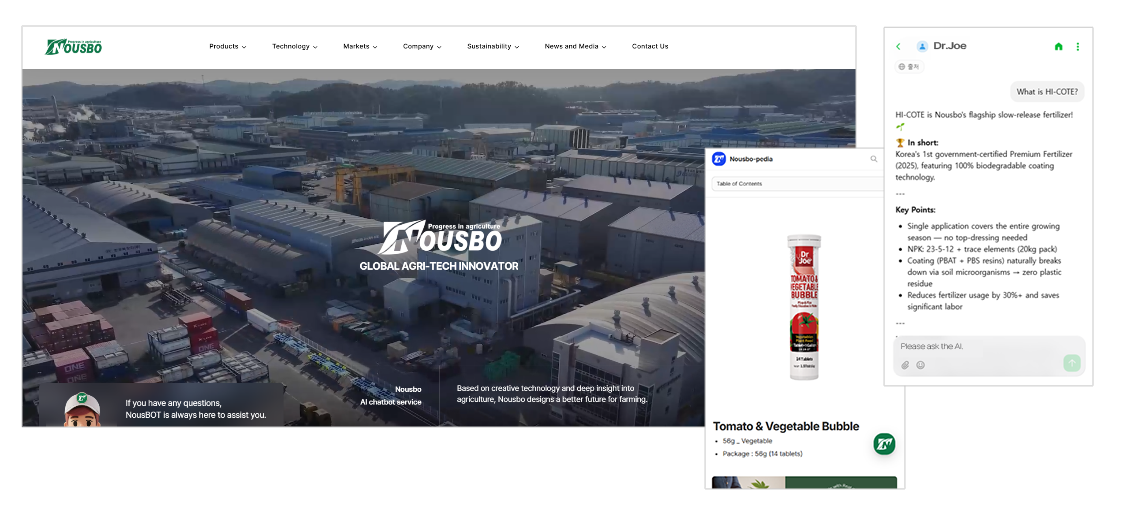Open the green home icon in Dr.Joe chat
This screenshot has width=1121, height=515.
1058,46
